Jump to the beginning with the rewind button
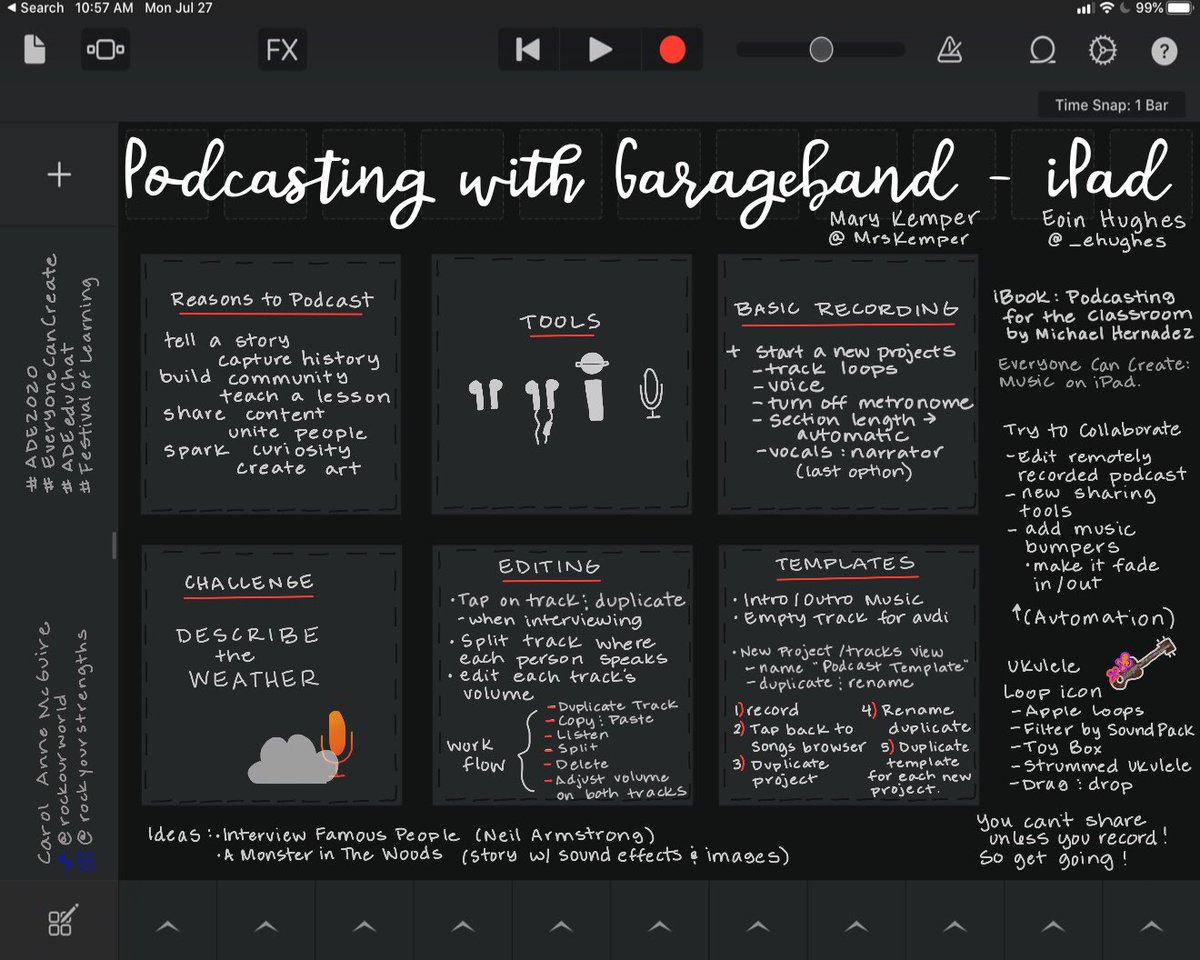This screenshot has height=960, width=1200. pos(530,49)
